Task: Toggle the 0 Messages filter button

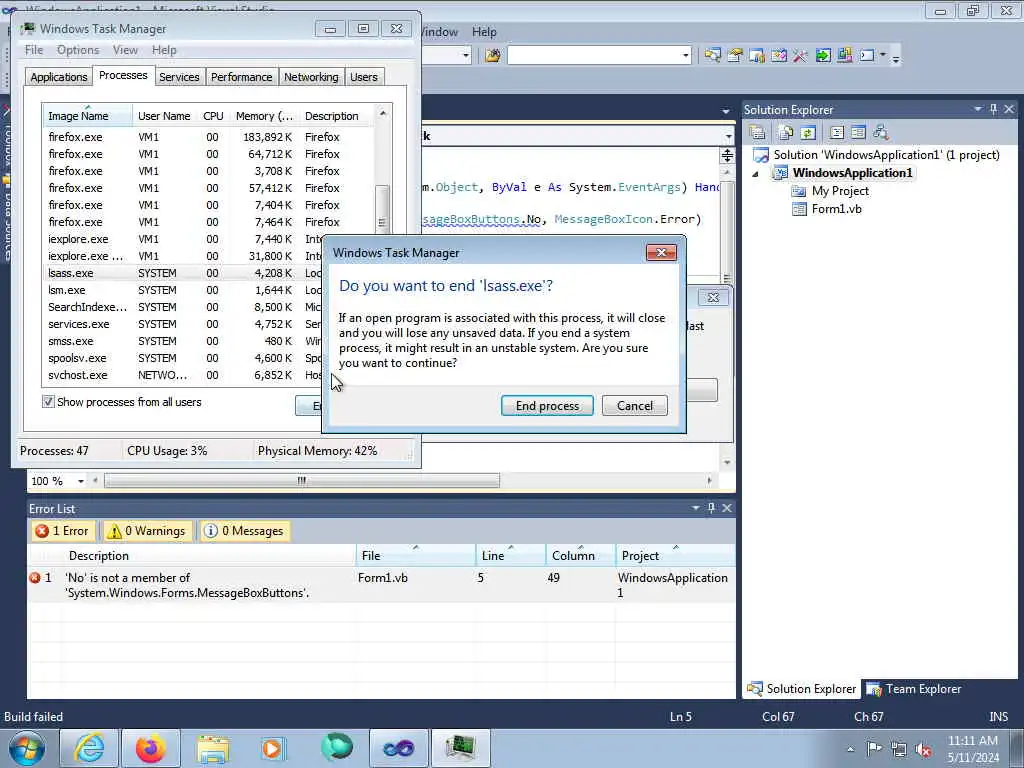Action: pyautogui.click(x=244, y=531)
